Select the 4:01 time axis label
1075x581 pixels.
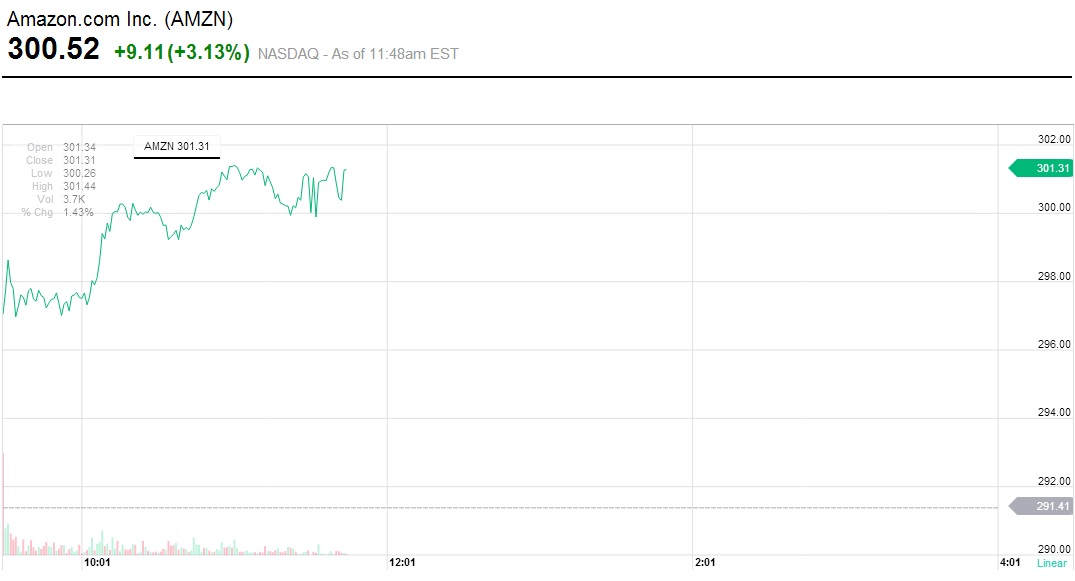click(x=1010, y=563)
